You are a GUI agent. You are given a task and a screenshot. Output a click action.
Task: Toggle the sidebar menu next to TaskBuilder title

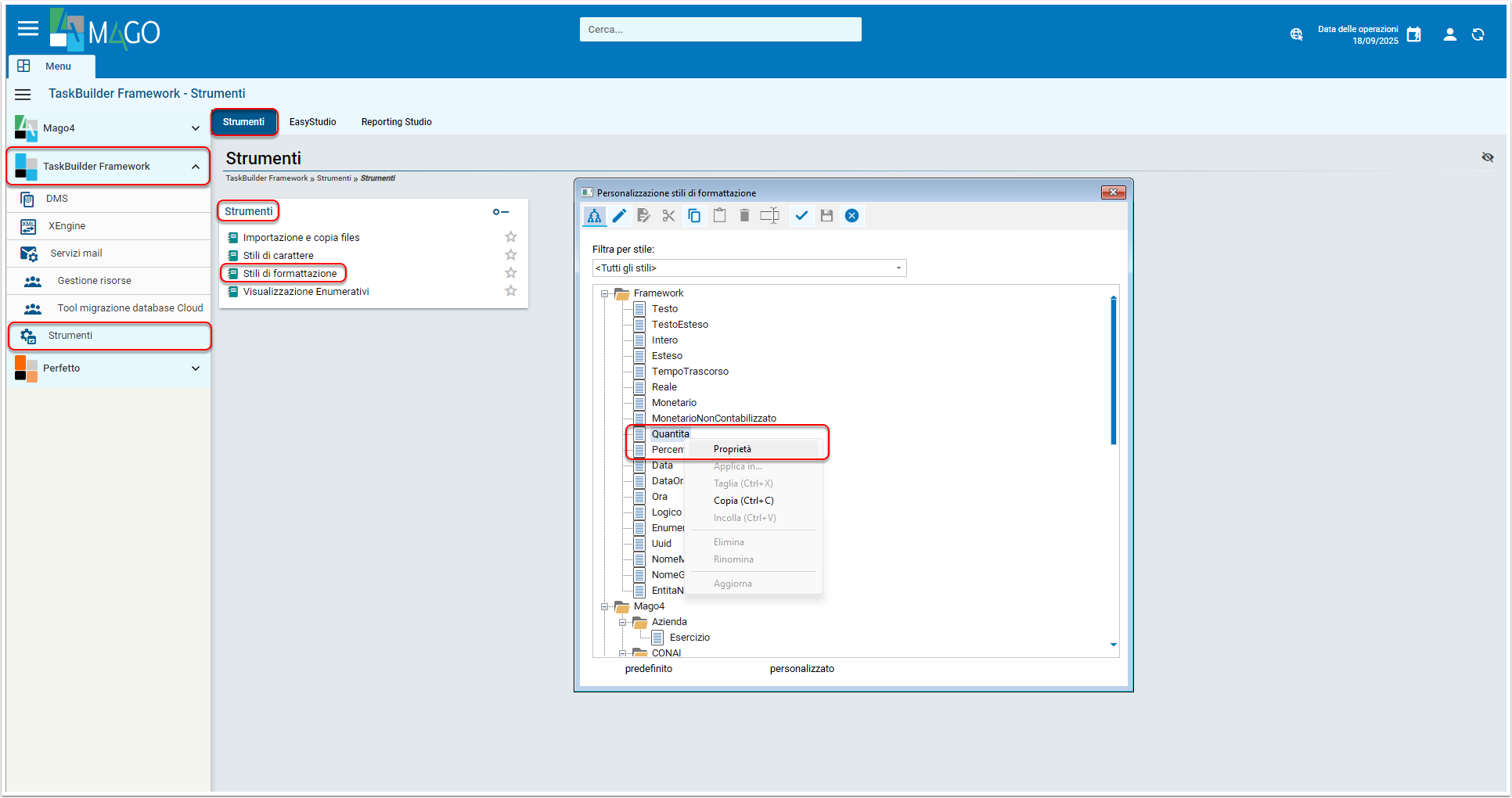pyautogui.click(x=23, y=94)
